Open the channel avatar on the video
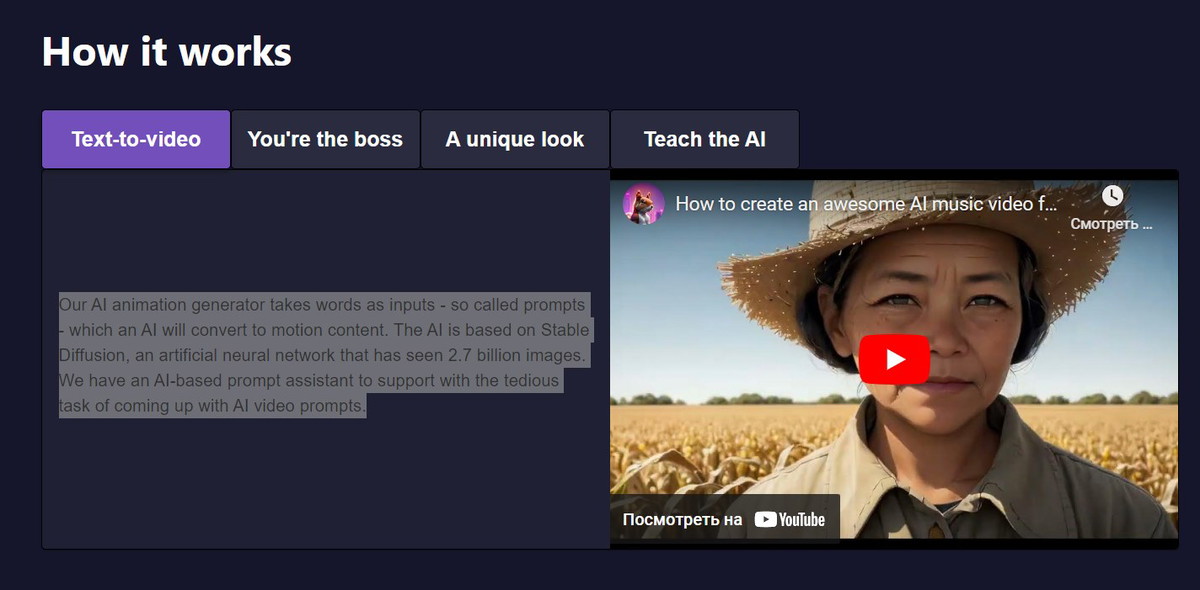 643,204
